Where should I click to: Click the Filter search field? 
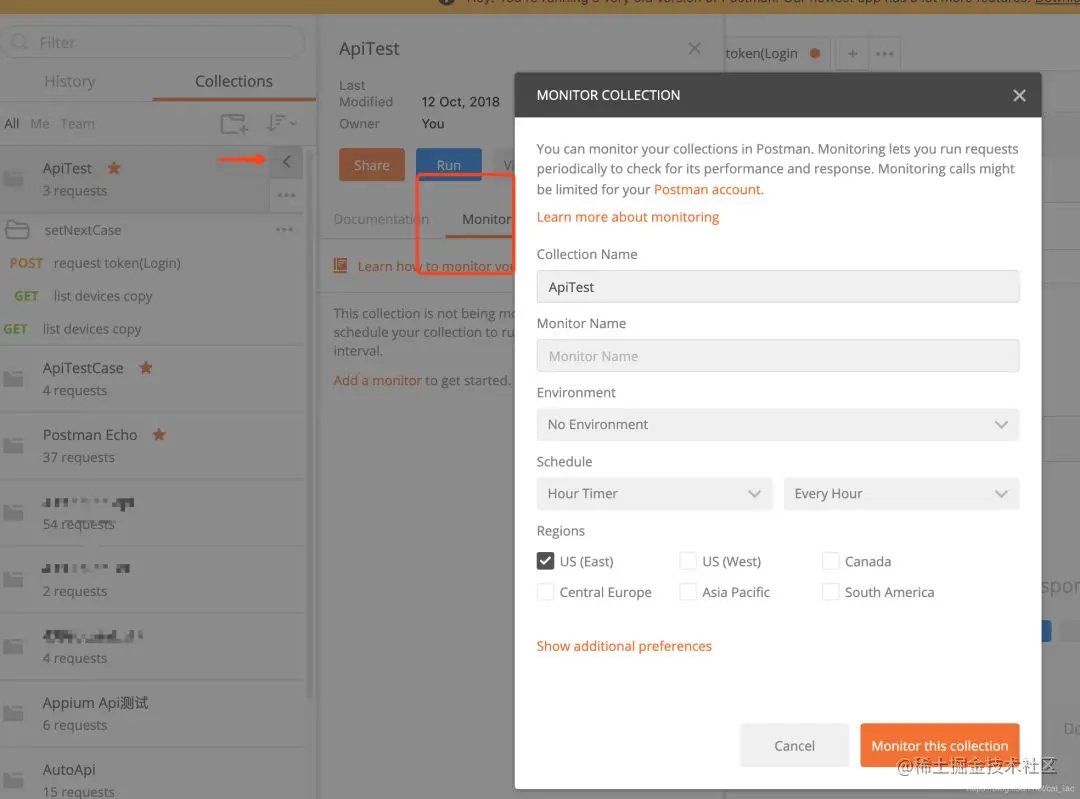[x=153, y=42]
